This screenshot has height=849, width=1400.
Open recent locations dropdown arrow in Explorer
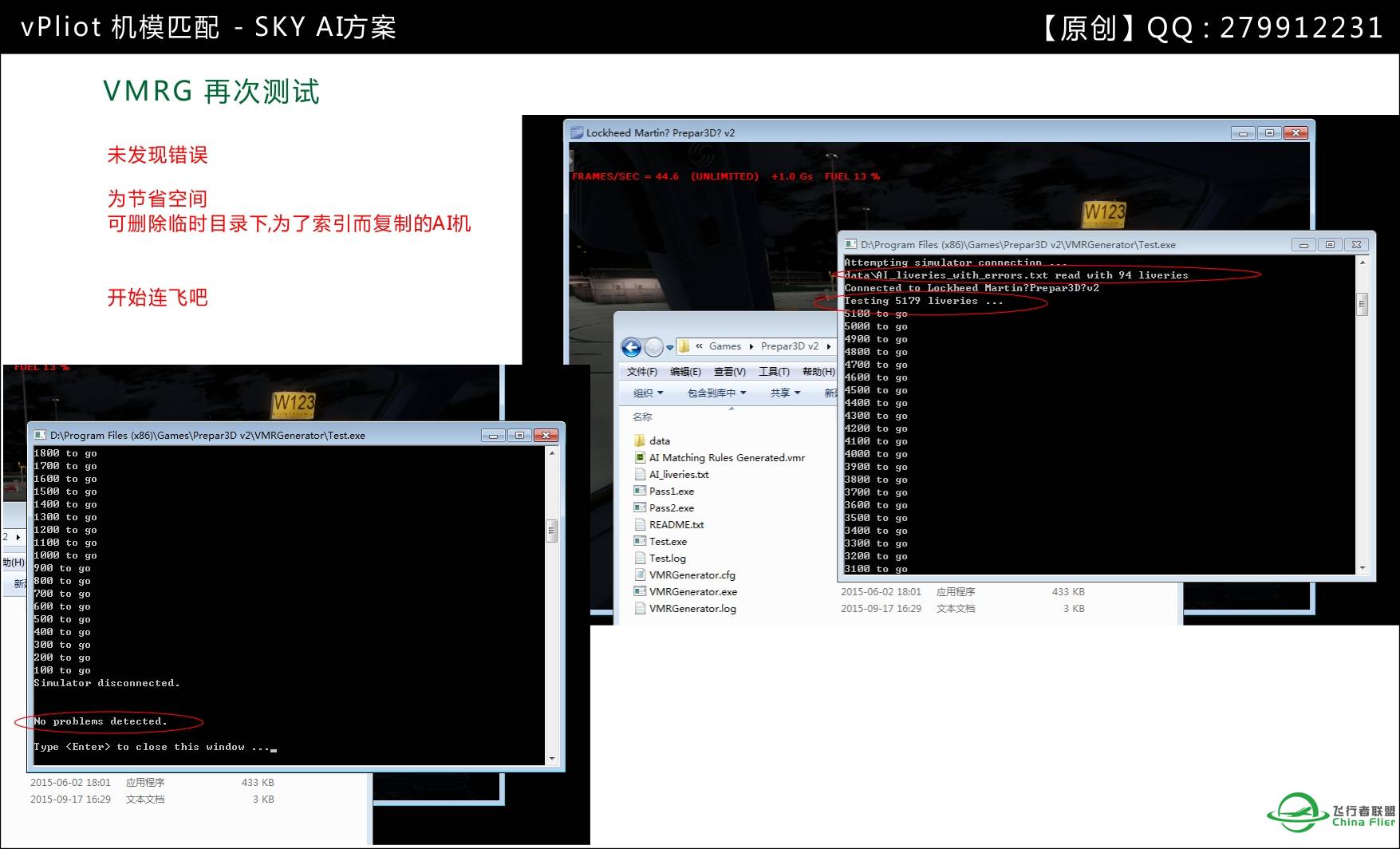(670, 348)
